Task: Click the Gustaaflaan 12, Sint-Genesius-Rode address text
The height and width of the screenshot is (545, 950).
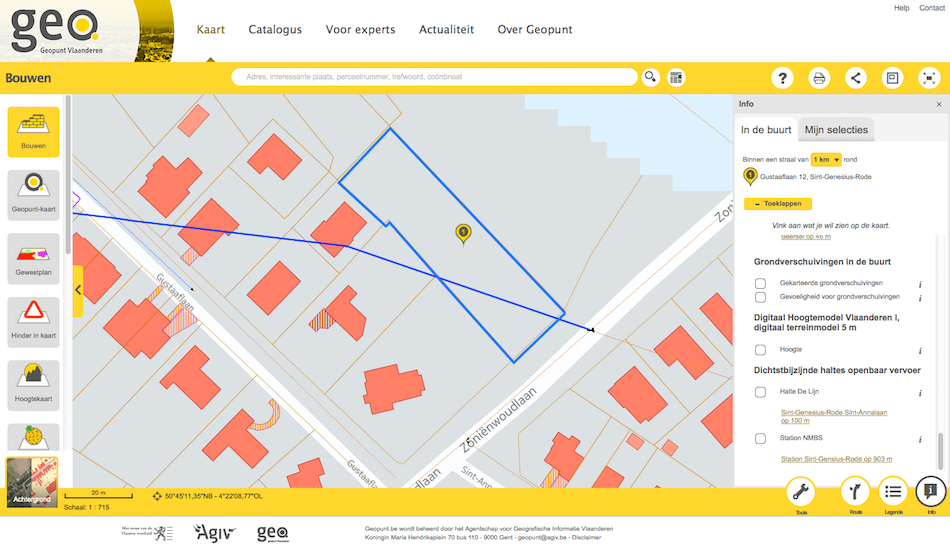Action: click(x=815, y=177)
